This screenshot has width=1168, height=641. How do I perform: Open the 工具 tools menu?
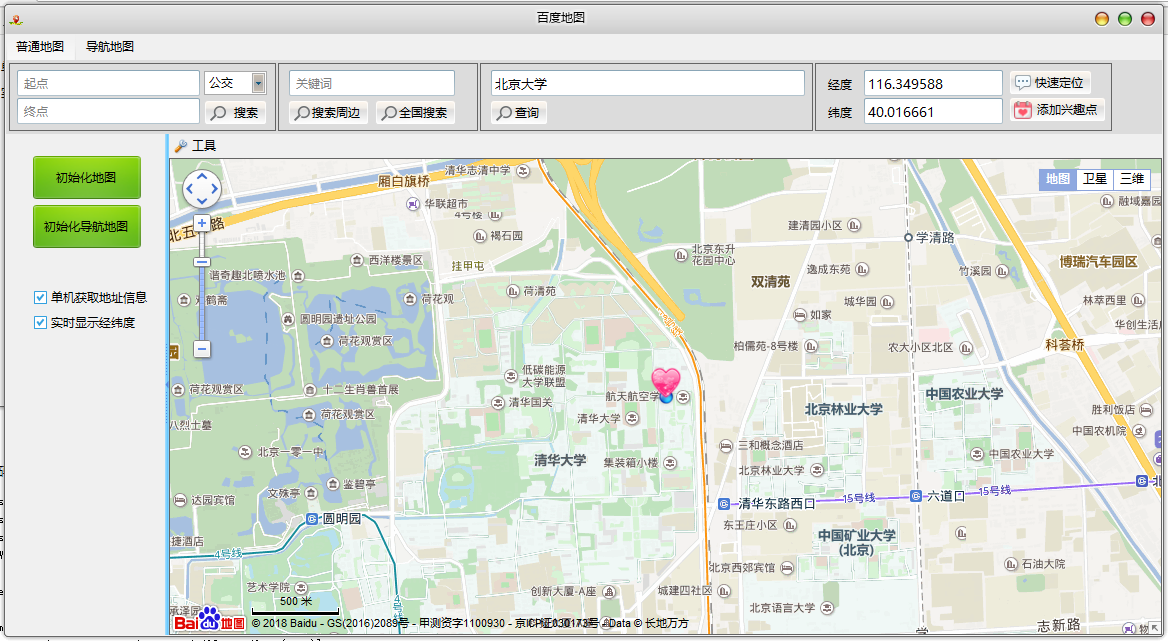tap(195, 145)
